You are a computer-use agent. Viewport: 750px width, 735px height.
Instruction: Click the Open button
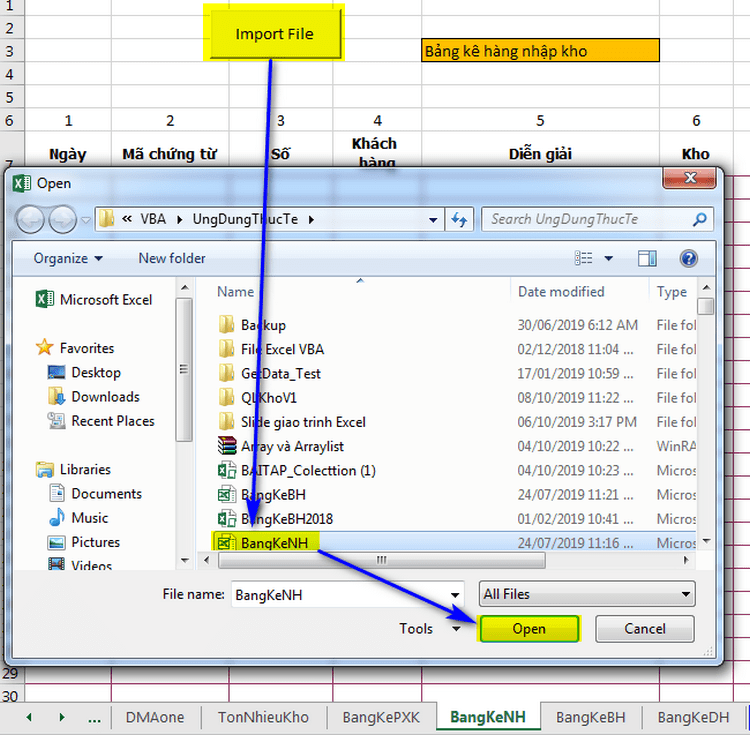click(x=529, y=628)
